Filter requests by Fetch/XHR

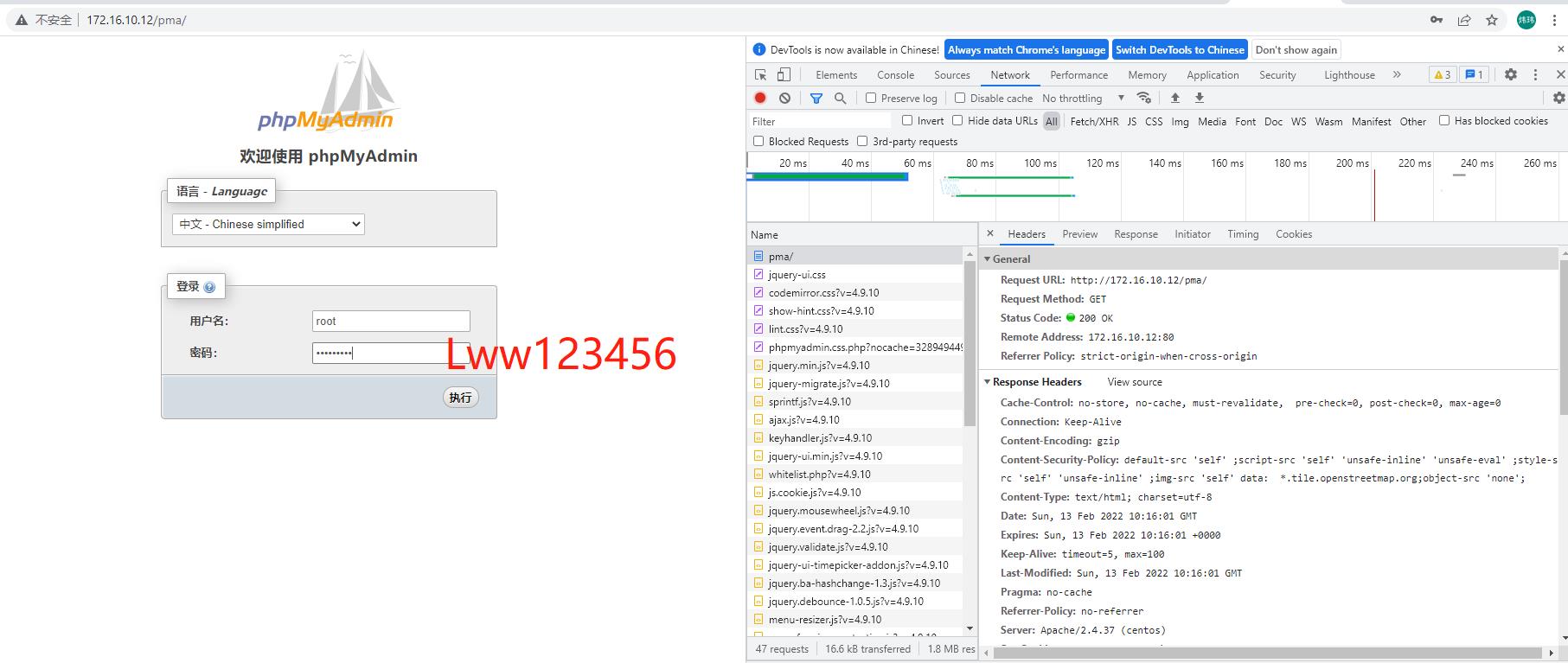point(1094,122)
